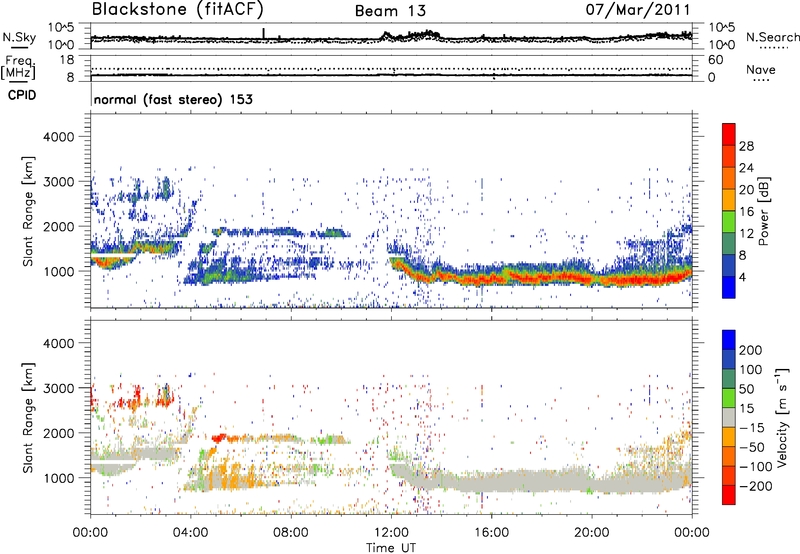Click '1000' on the velocity panel range axis

coord(58,478)
